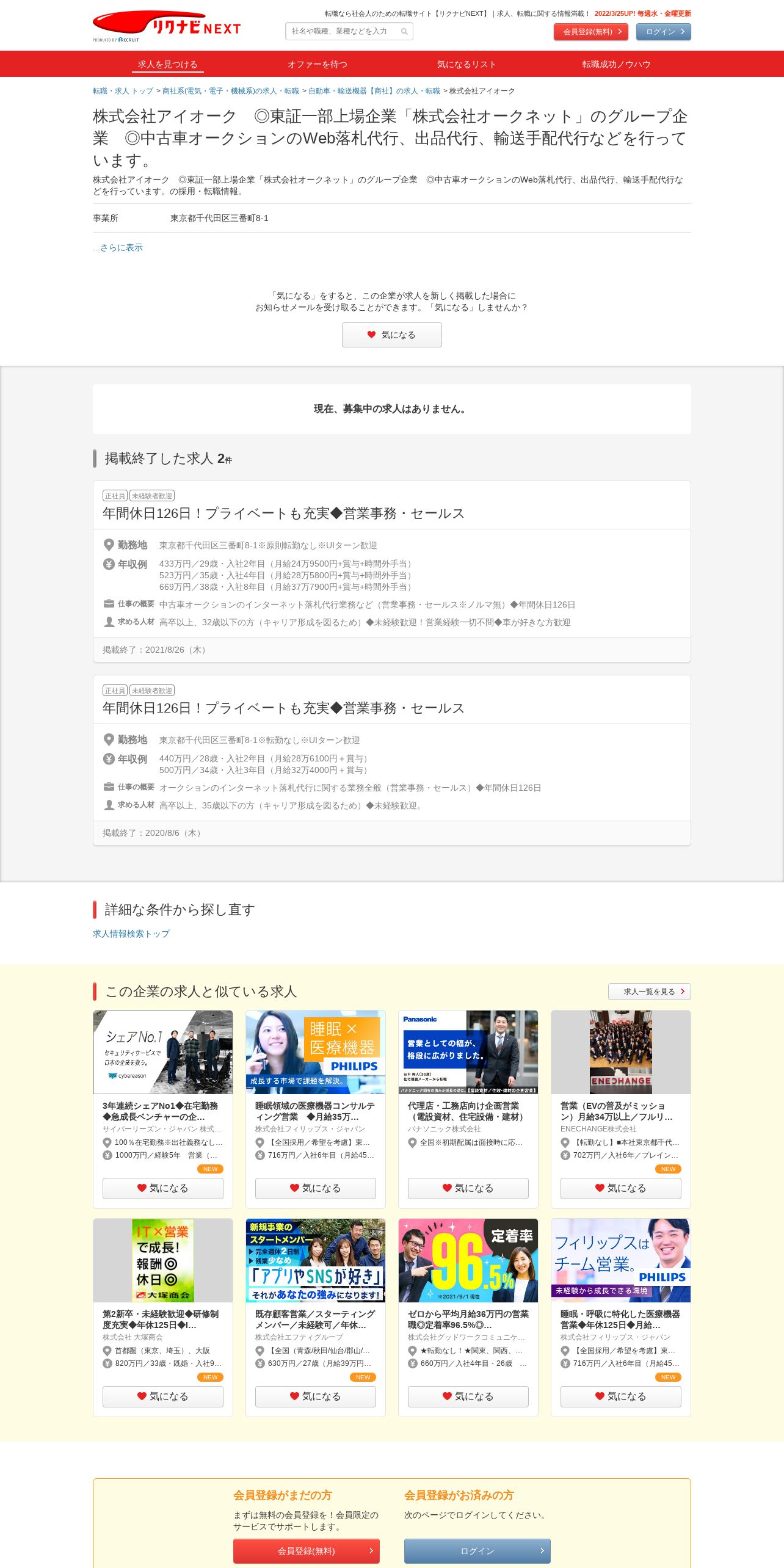Image resolution: width=784 pixels, height=1568 pixels.
Task: Open the フィリップスはチーム営業 thumbnail
Action: click(621, 1260)
